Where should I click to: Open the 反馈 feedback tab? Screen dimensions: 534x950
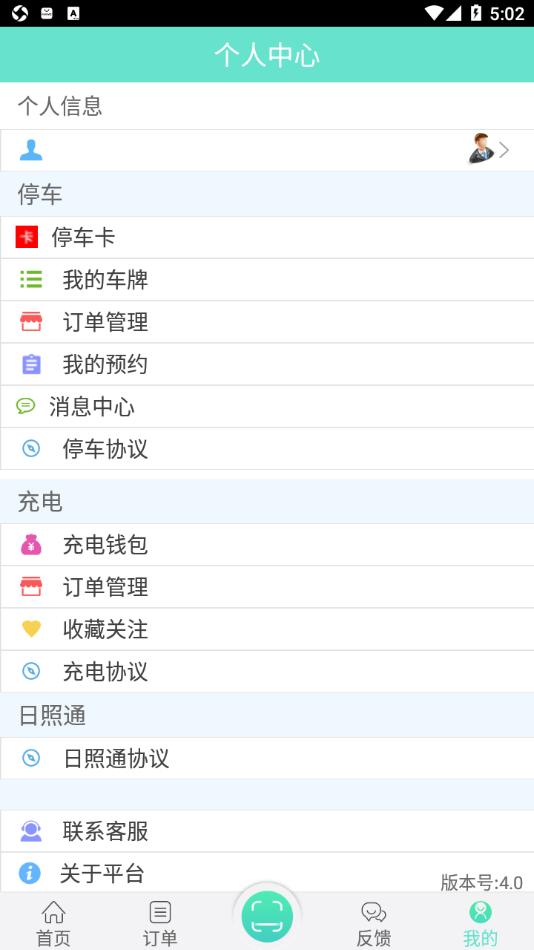pos(373,923)
